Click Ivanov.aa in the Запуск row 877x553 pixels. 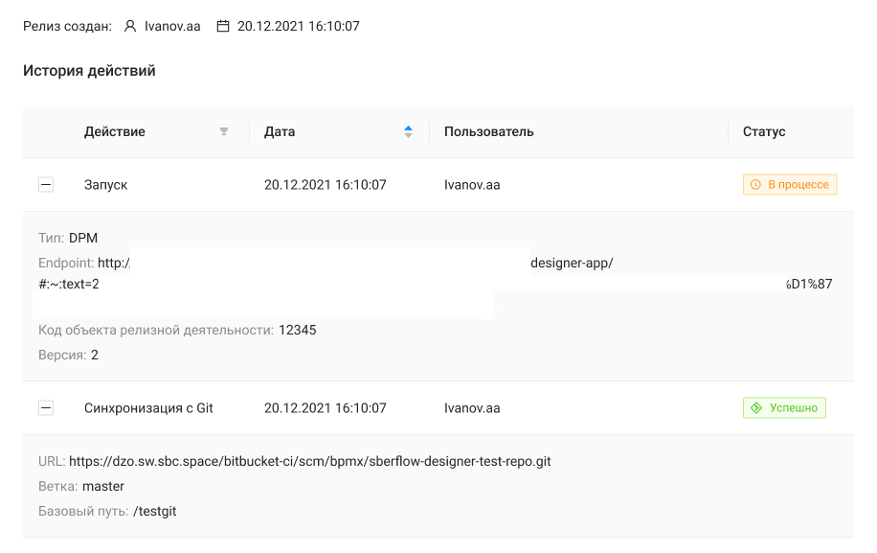471,185
